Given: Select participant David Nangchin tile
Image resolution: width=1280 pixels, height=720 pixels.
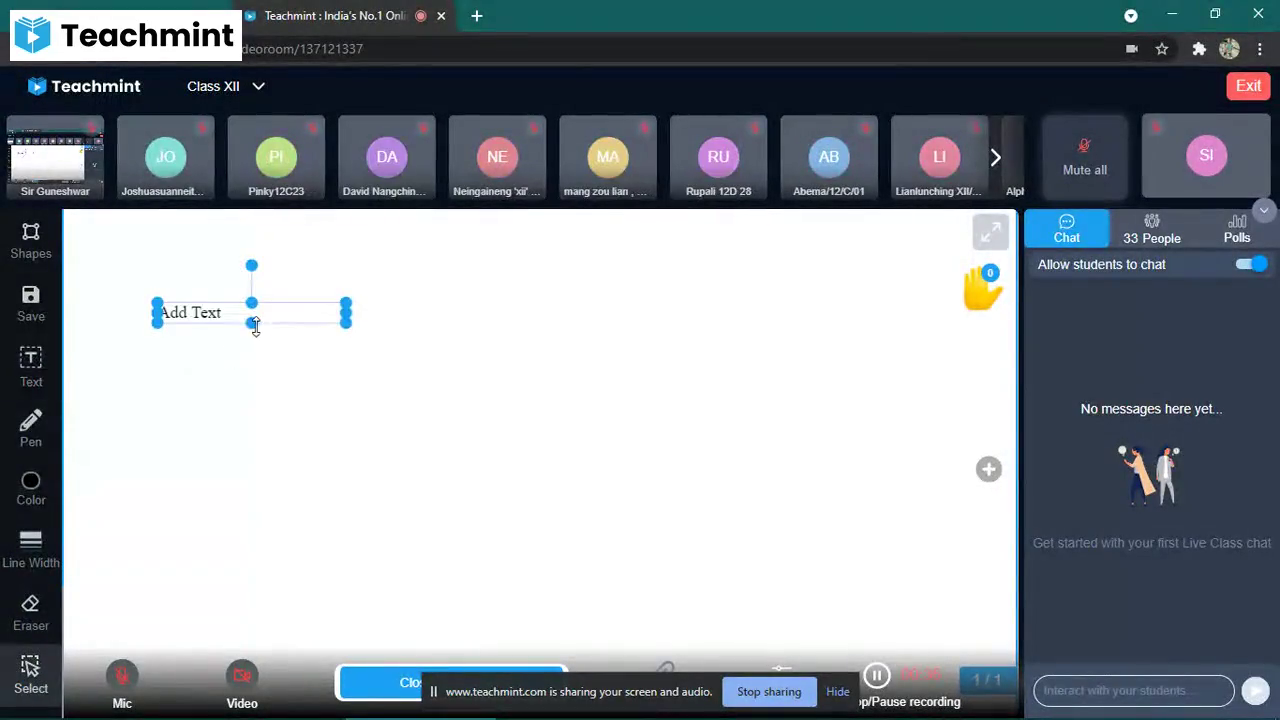Looking at the screenshot, I should pyautogui.click(x=386, y=157).
